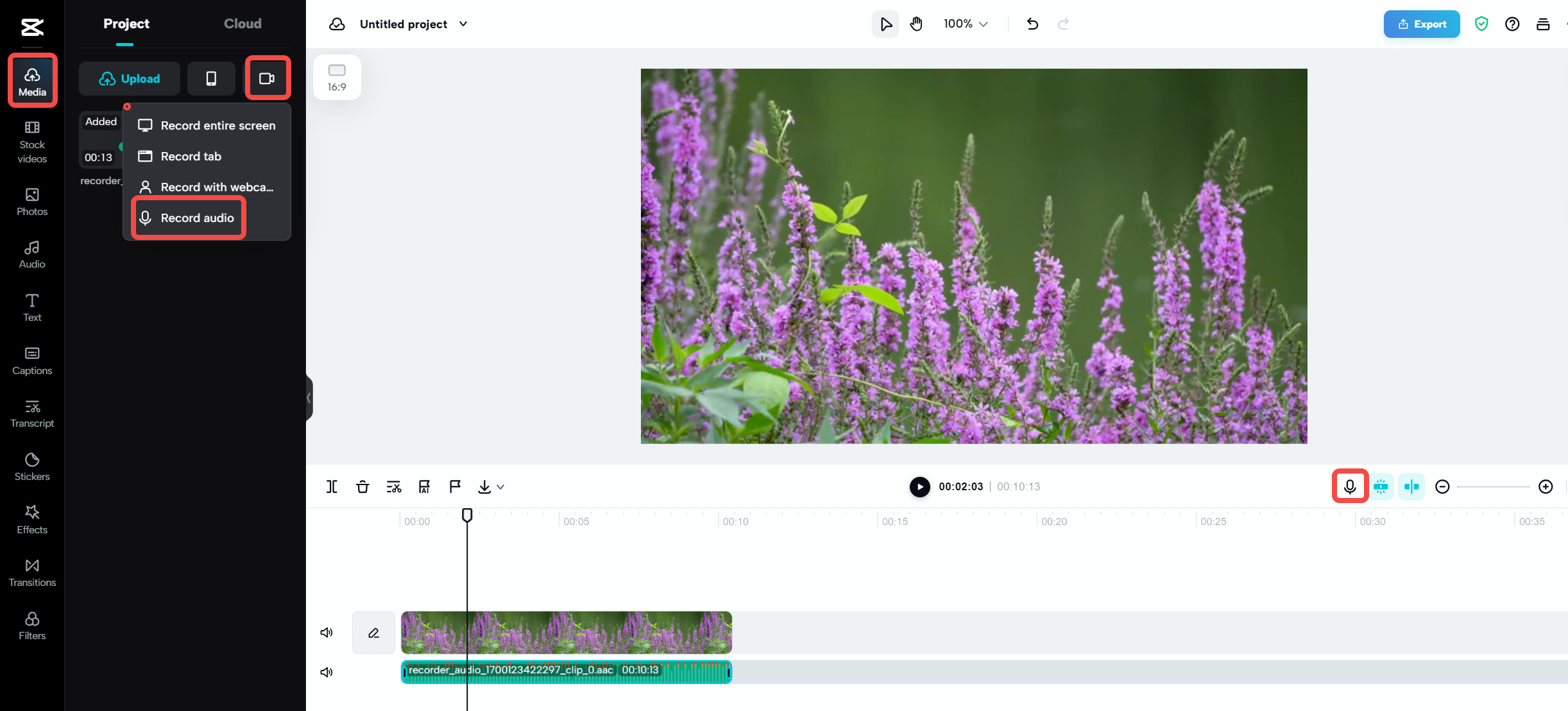This screenshot has height=711, width=1568.
Task: Switch to the Cloud tab
Action: (243, 23)
